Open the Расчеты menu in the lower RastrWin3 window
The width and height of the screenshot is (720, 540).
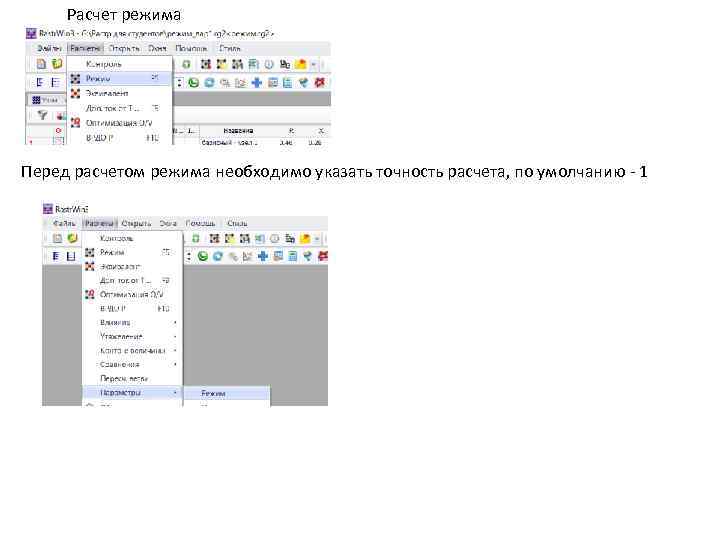coord(100,223)
